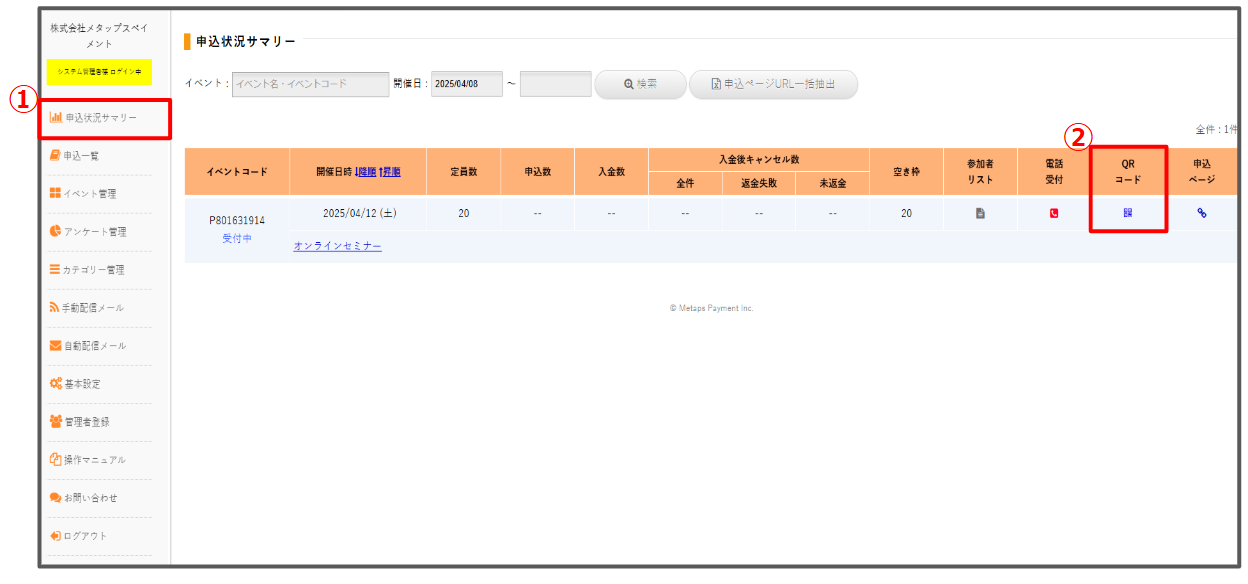Open the オンラインセミナー event link
The width and height of the screenshot is (1248, 584).
[337, 246]
